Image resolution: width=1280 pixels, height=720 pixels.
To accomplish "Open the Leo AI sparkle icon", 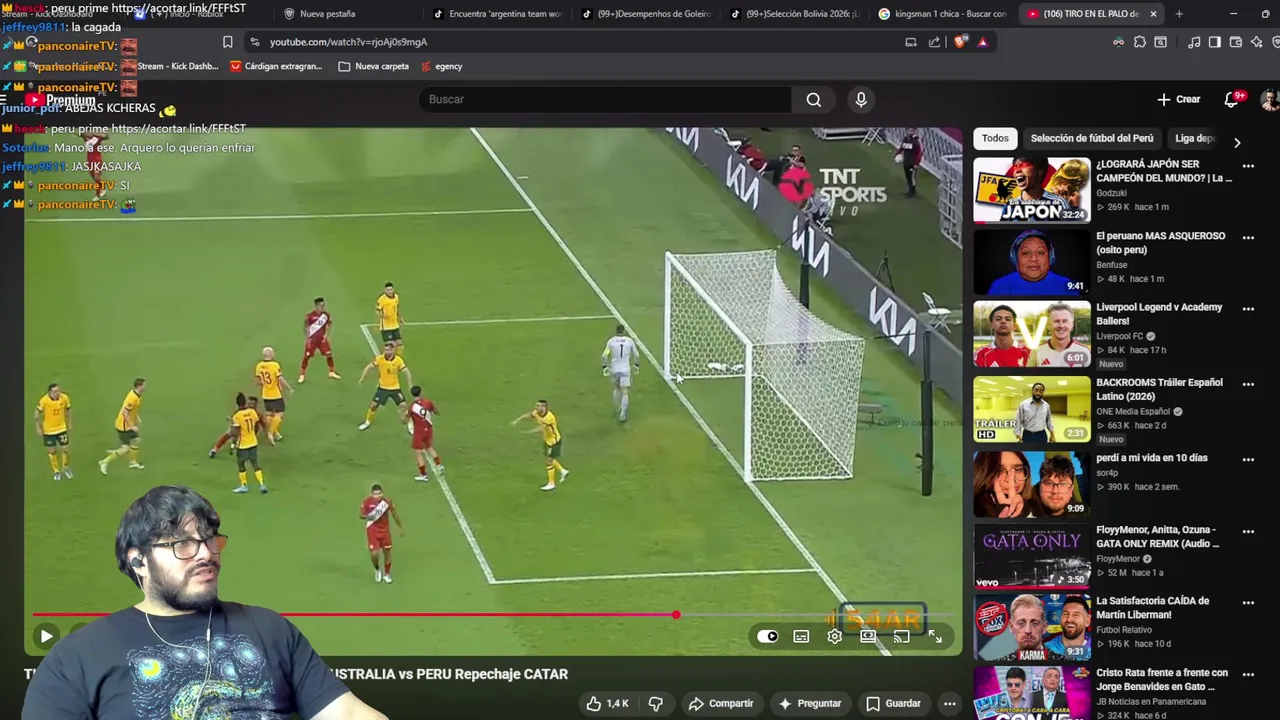I will pos(1257,42).
